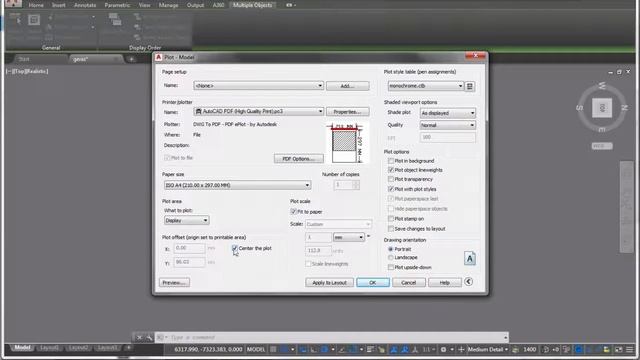Click the status bar grid display icon

(273, 349)
